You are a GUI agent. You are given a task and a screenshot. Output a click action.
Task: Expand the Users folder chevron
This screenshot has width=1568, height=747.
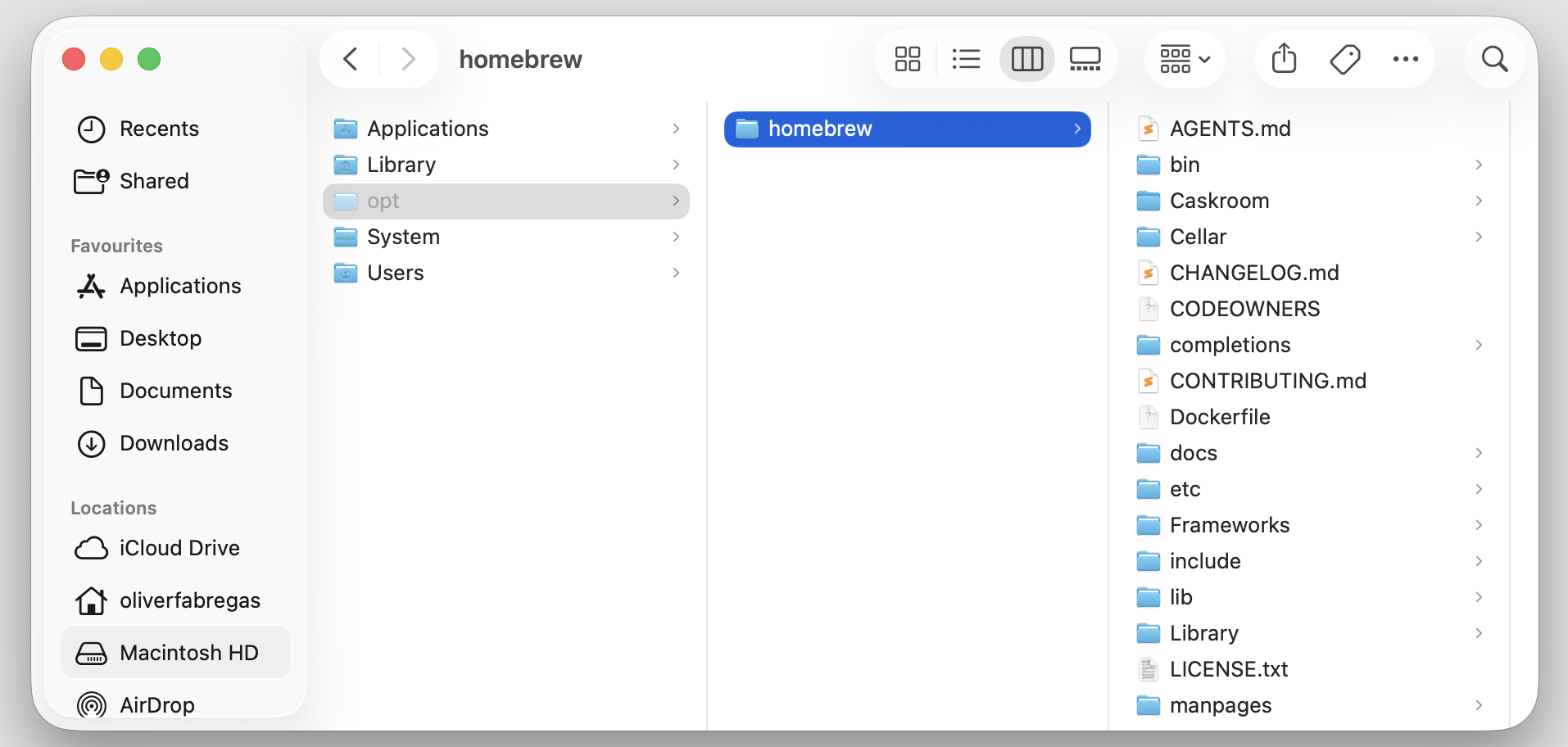(x=676, y=273)
